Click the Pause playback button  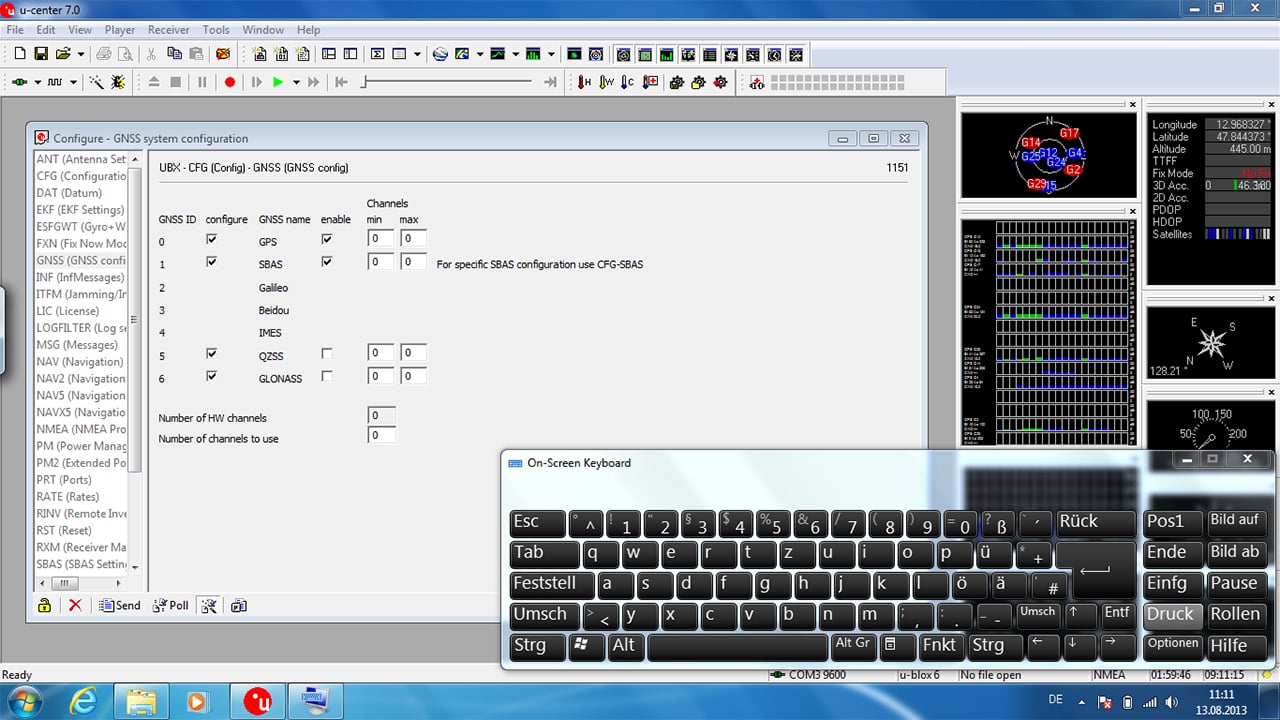(202, 82)
